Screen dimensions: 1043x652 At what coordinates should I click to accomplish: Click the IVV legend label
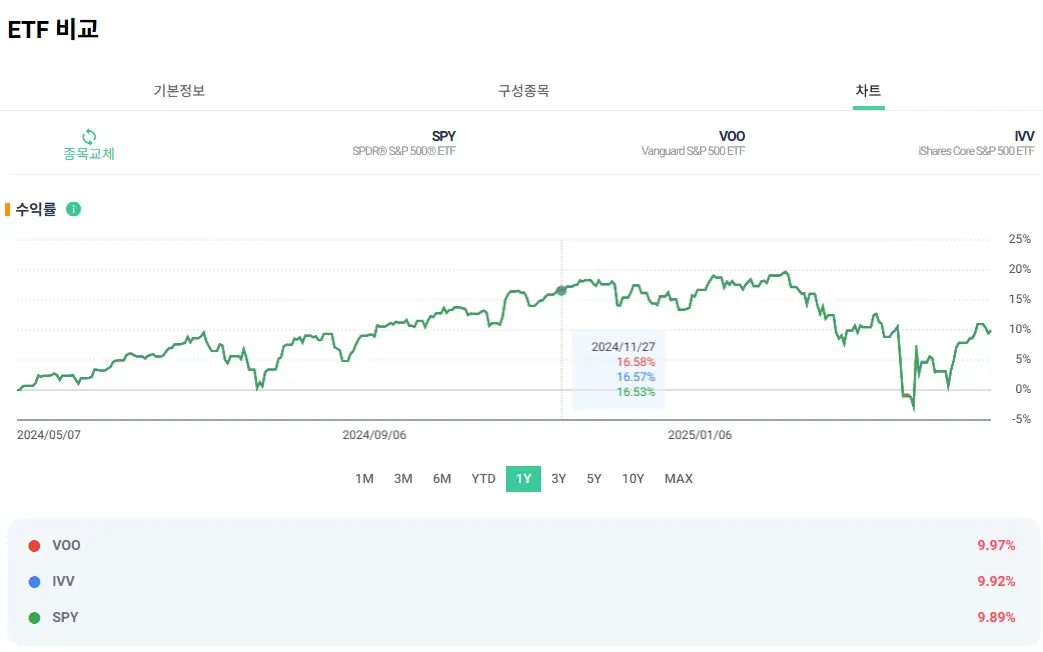tap(63, 581)
